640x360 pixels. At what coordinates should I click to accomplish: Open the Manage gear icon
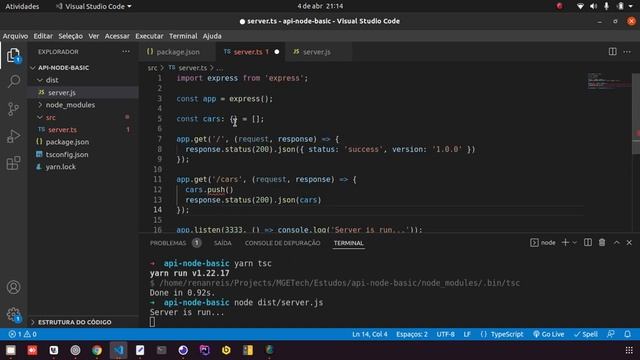point(13,315)
